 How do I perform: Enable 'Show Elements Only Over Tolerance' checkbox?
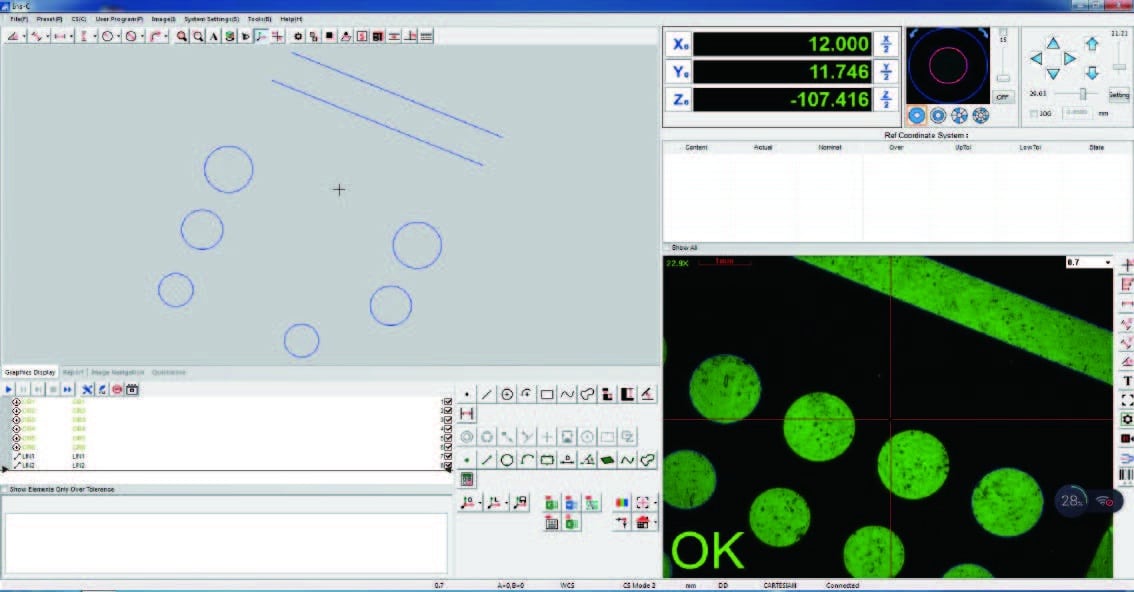pyautogui.click(x=5, y=490)
